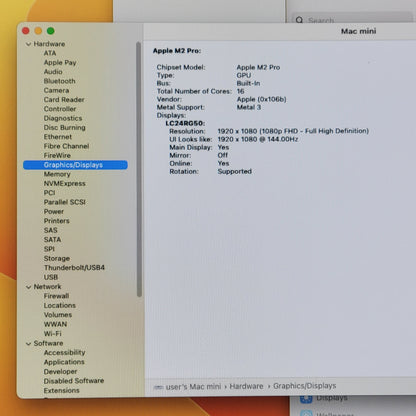
Task: Open Wi-Fi under Network
Action: [x=53, y=333]
